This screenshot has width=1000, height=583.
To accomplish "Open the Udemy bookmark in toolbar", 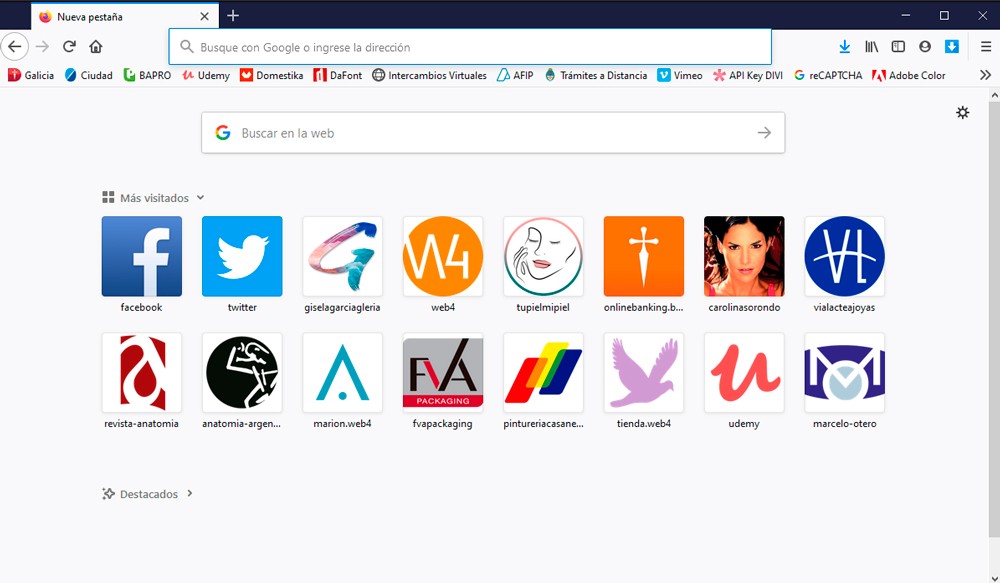I will coord(205,75).
